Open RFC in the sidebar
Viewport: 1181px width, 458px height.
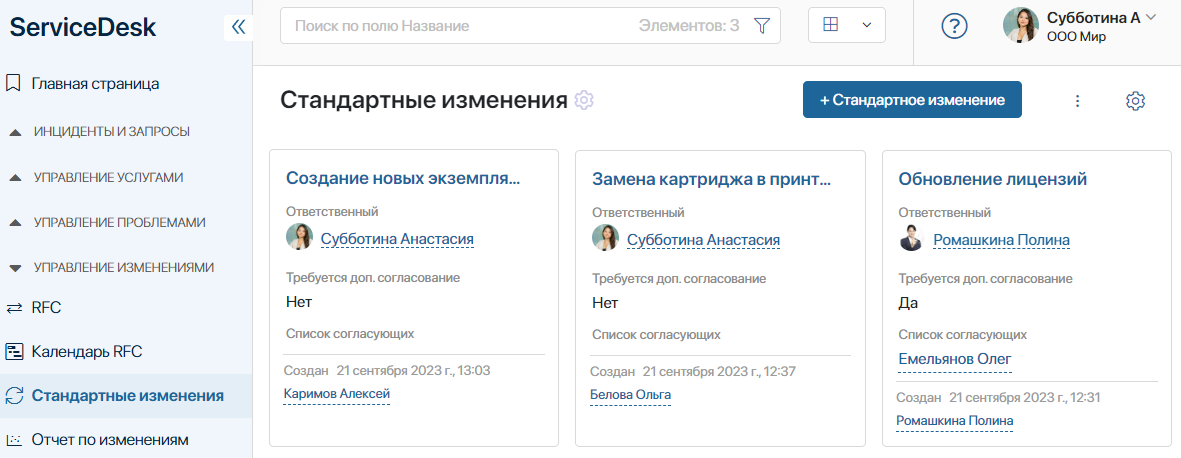pyautogui.click(x=46, y=307)
